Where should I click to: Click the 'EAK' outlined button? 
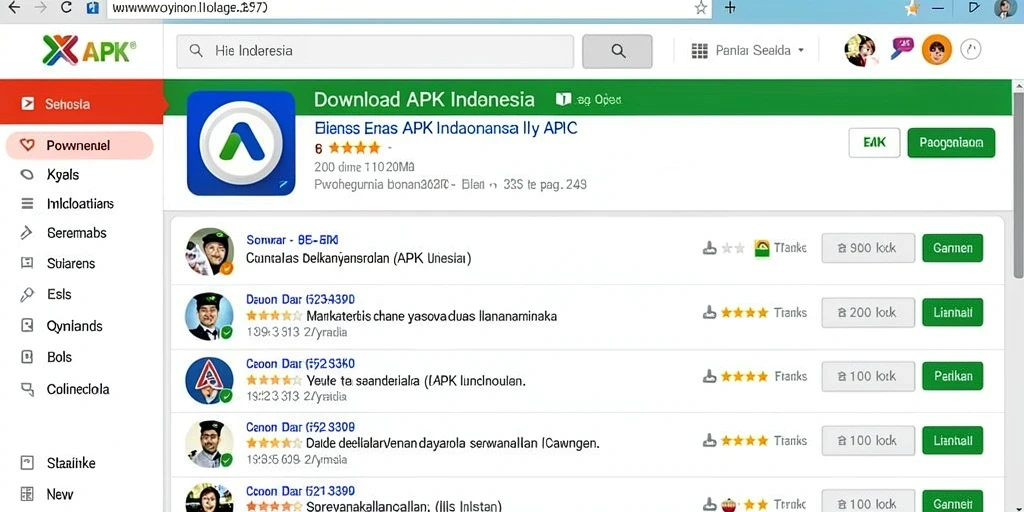pyautogui.click(x=874, y=142)
